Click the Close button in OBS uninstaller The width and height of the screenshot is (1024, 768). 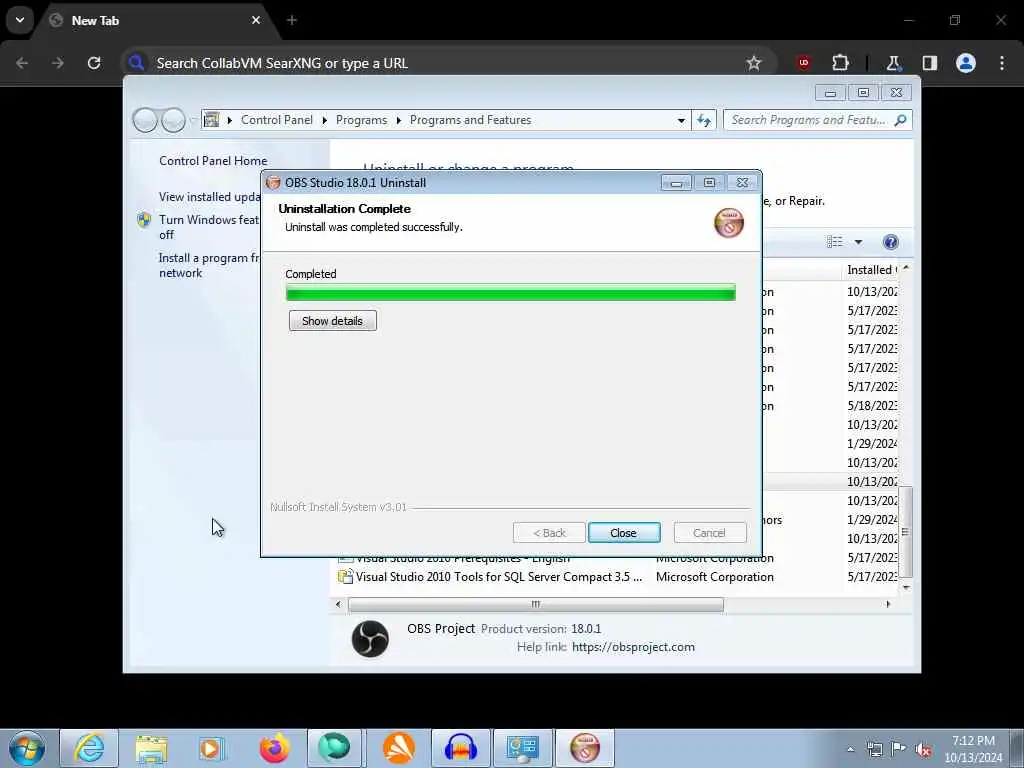click(x=624, y=533)
